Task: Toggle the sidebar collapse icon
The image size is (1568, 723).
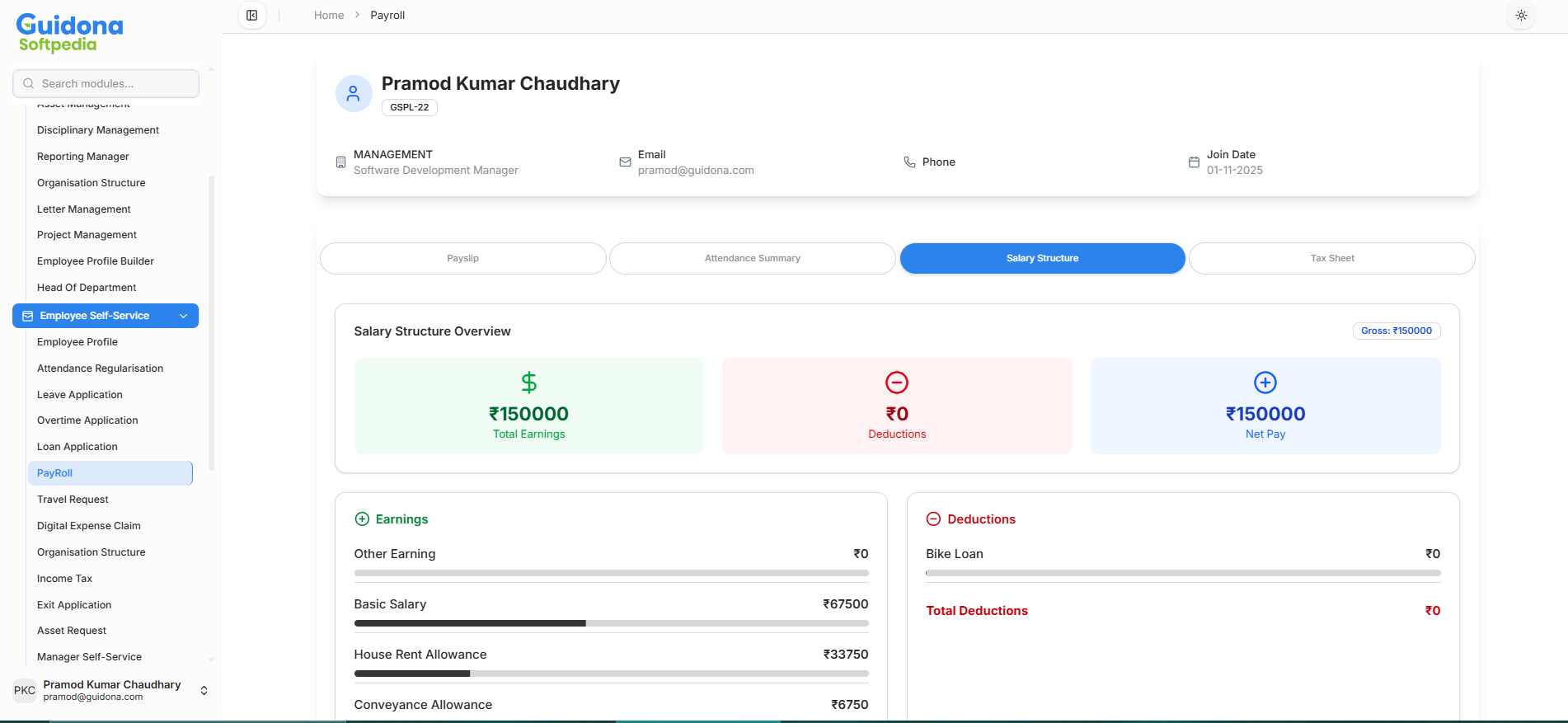Action: [x=252, y=16]
